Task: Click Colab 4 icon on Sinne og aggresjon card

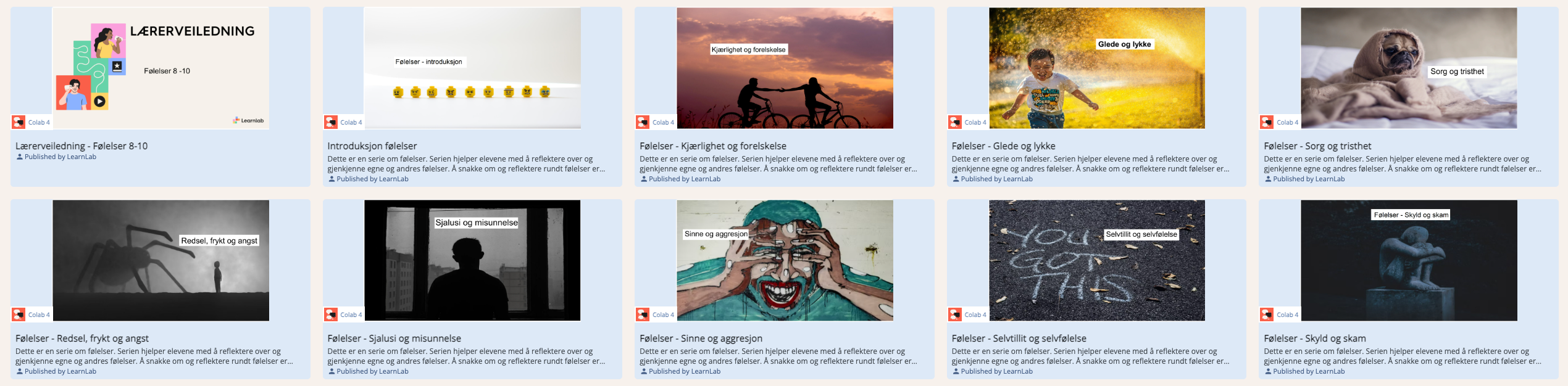Action: point(643,314)
